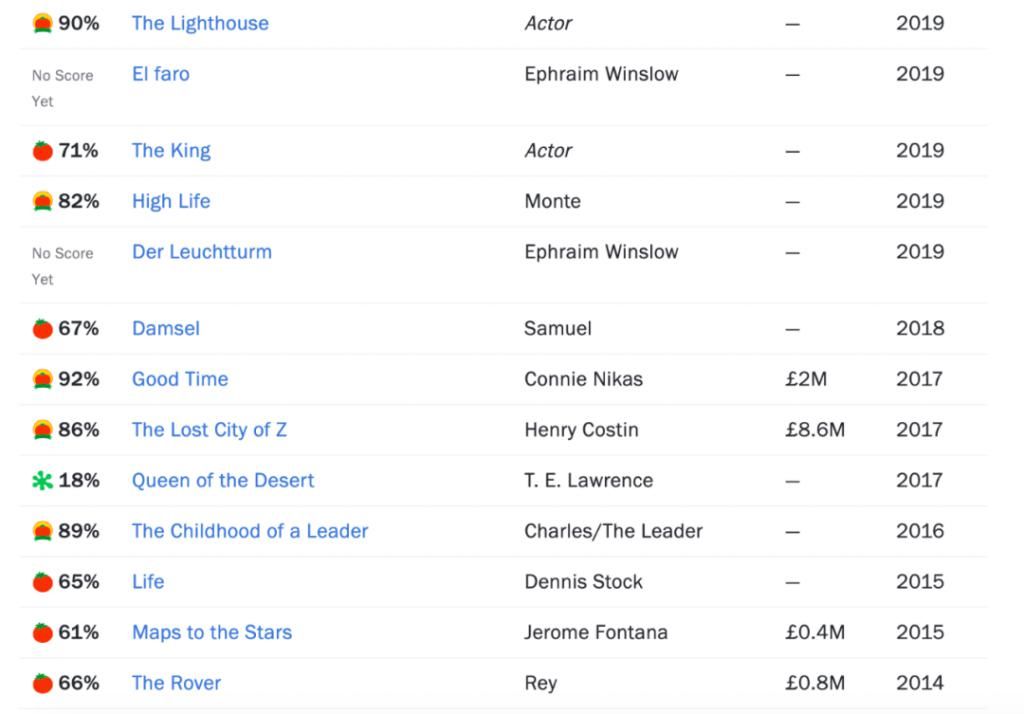Click the red tomato icon beside Damsel
Image resolution: width=1024 pixels, height=714 pixels.
click(x=42, y=329)
